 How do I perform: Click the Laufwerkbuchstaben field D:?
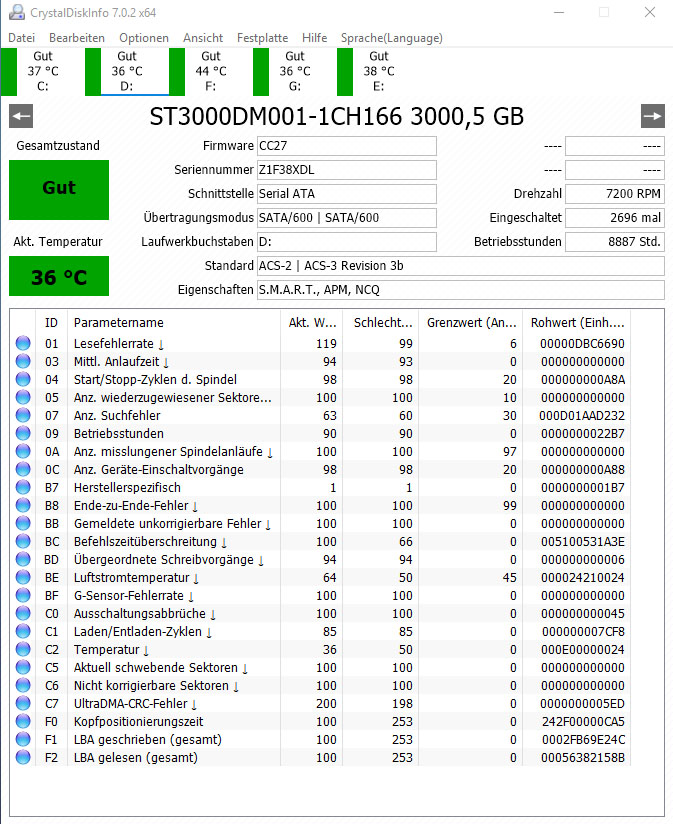point(347,242)
